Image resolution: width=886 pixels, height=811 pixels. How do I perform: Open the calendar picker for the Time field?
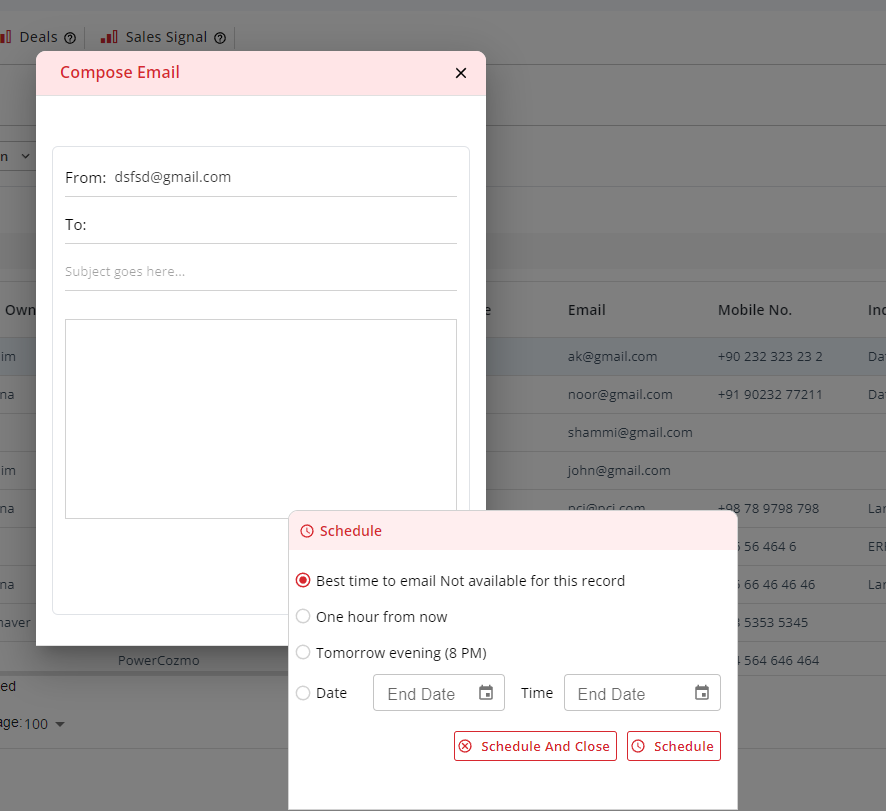[702, 693]
